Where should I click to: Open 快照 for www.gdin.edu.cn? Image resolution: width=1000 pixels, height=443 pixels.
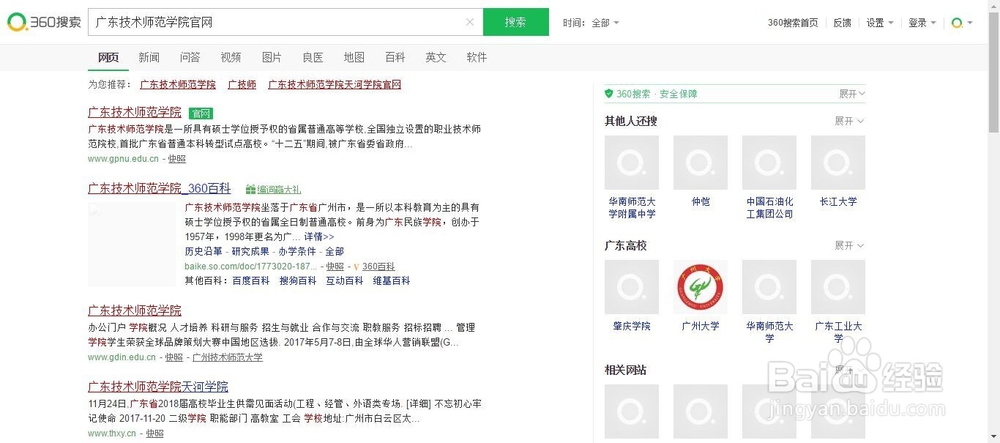pyautogui.click(x=173, y=358)
